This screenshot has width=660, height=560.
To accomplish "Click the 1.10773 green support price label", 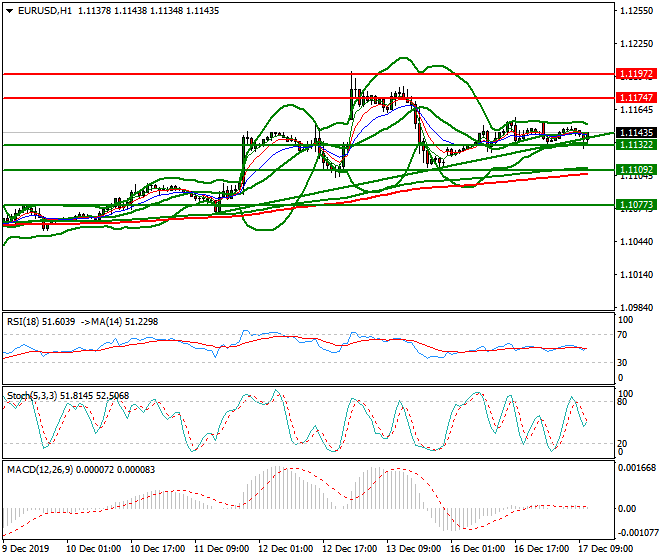I will click(636, 205).
